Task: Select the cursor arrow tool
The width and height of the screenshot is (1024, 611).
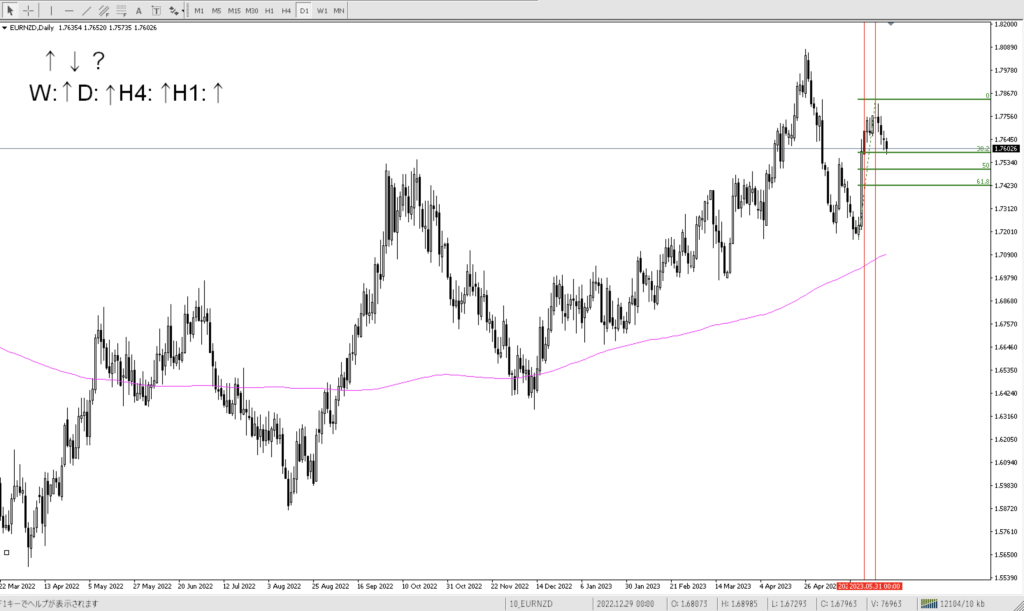Action: click(x=11, y=10)
